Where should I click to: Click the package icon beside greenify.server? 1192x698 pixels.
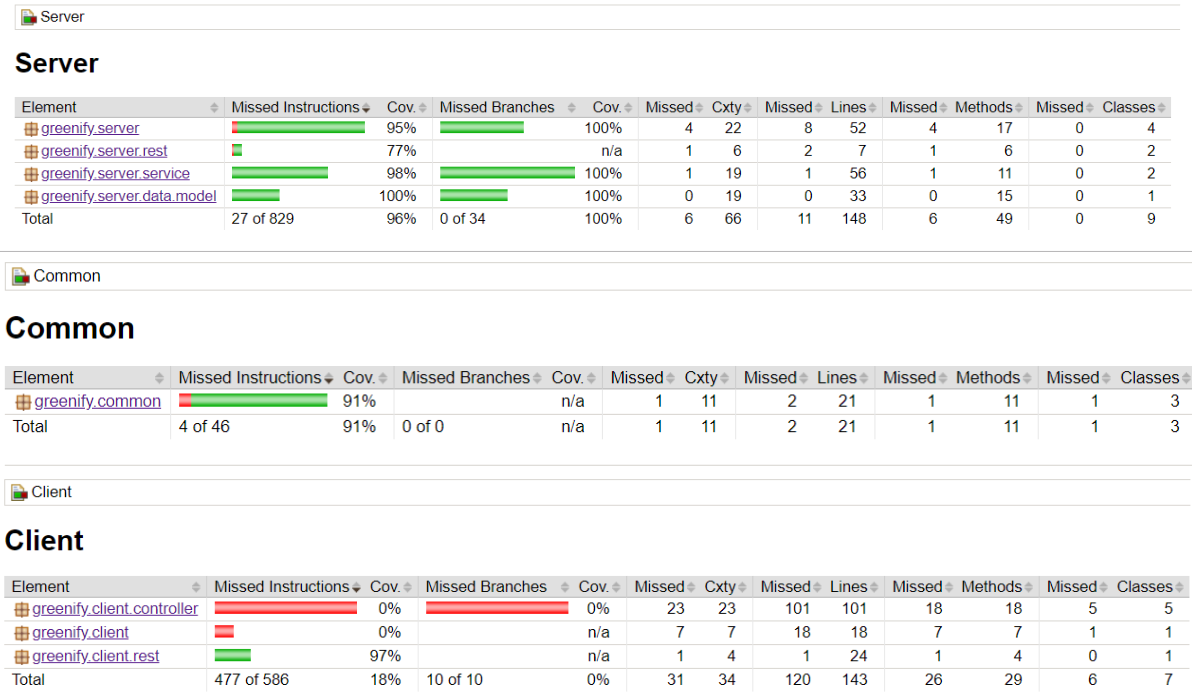pos(31,129)
